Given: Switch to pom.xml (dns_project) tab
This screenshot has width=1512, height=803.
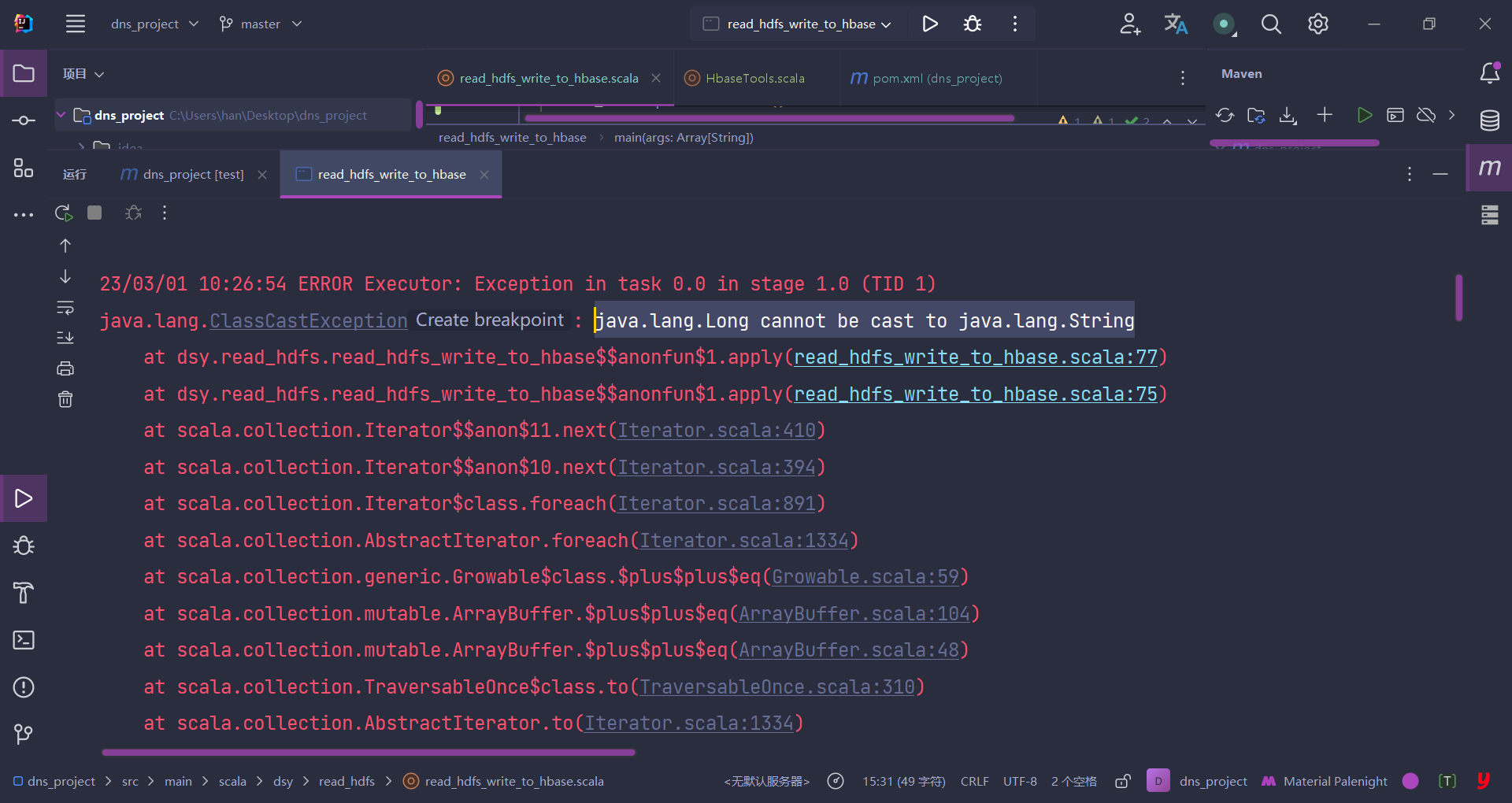Looking at the screenshot, I should click(927, 78).
